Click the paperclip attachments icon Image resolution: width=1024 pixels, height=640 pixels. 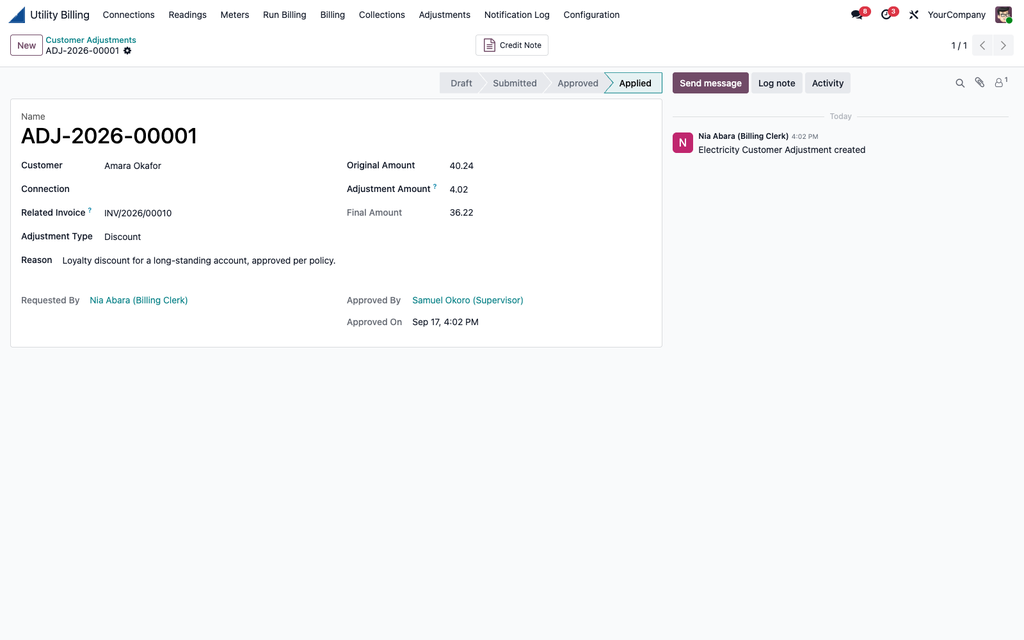pos(980,82)
